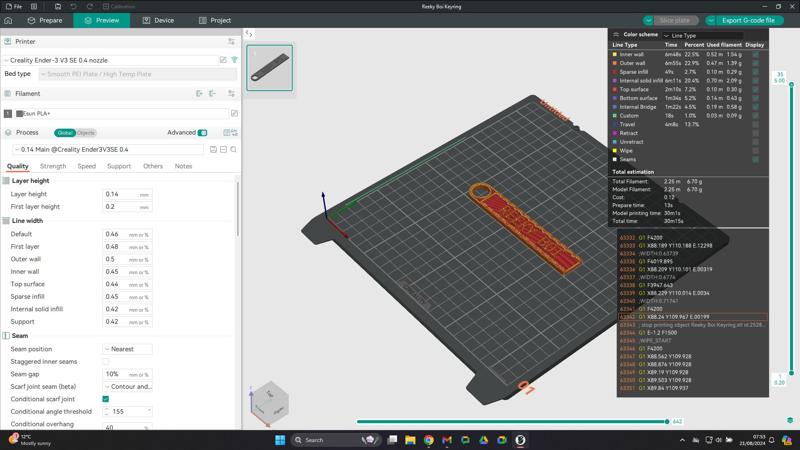Click the printer connection wifi icon

(234, 60)
